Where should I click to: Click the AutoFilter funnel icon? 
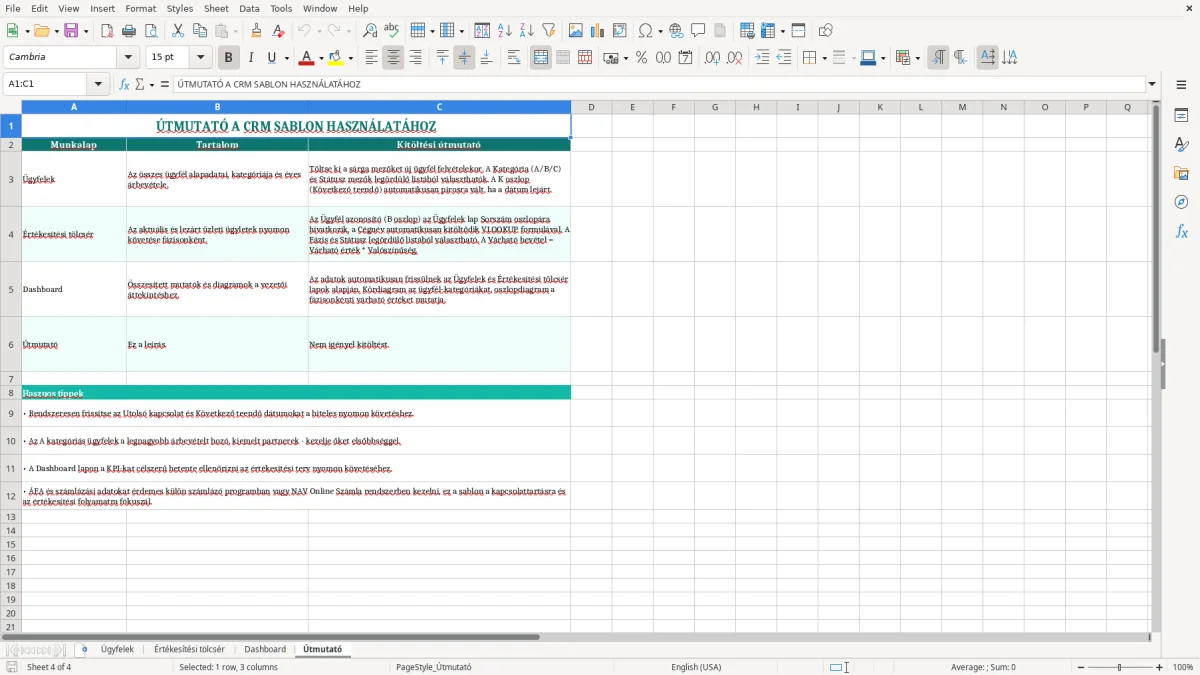(549, 31)
